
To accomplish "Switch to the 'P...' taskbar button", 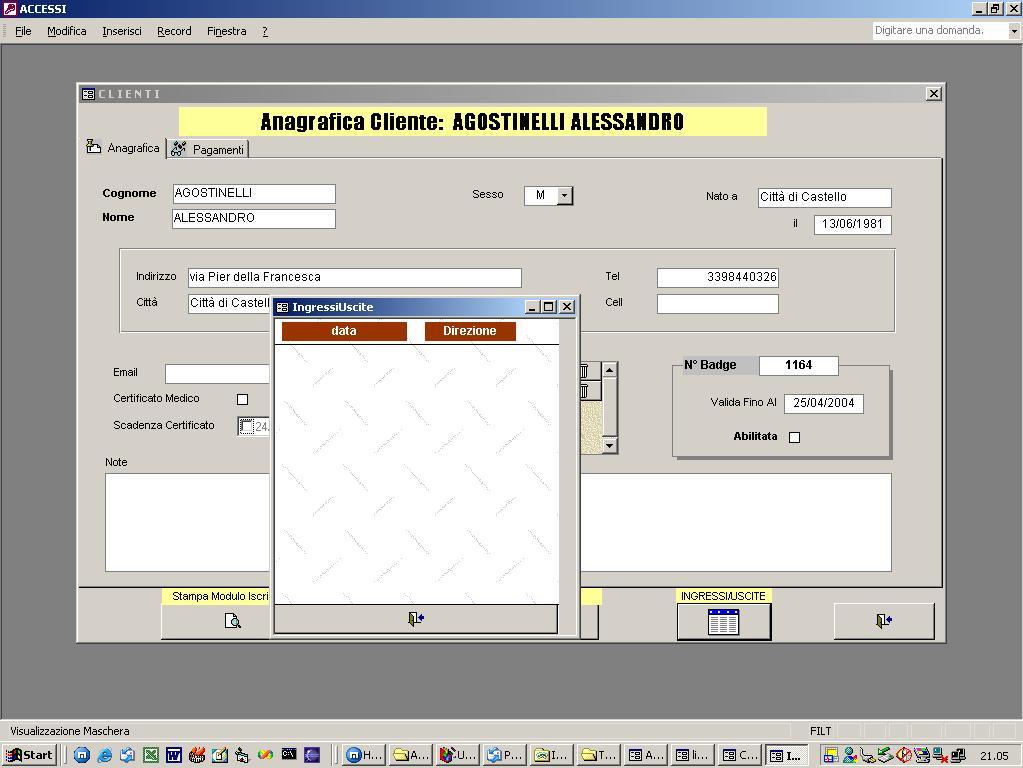I will pyautogui.click(x=505, y=755).
